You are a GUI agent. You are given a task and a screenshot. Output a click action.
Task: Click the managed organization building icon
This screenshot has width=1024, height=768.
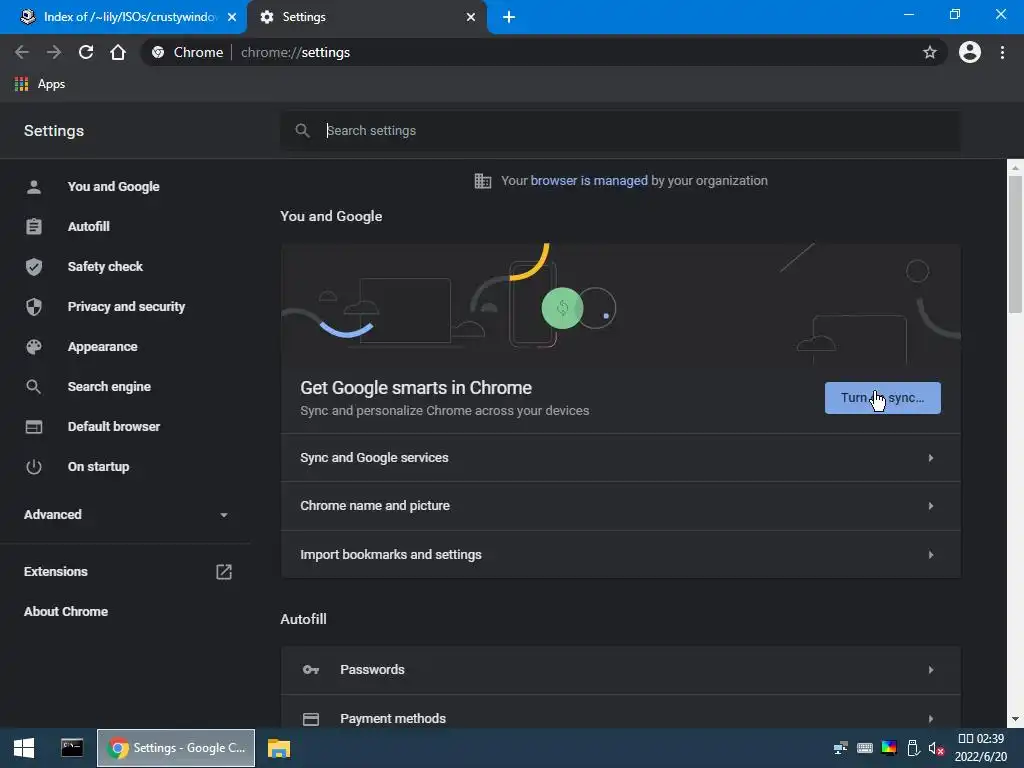(x=483, y=181)
